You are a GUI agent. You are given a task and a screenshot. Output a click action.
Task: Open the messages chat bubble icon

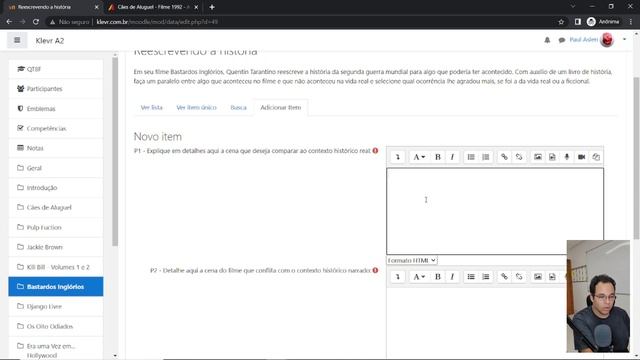pyautogui.click(x=562, y=40)
